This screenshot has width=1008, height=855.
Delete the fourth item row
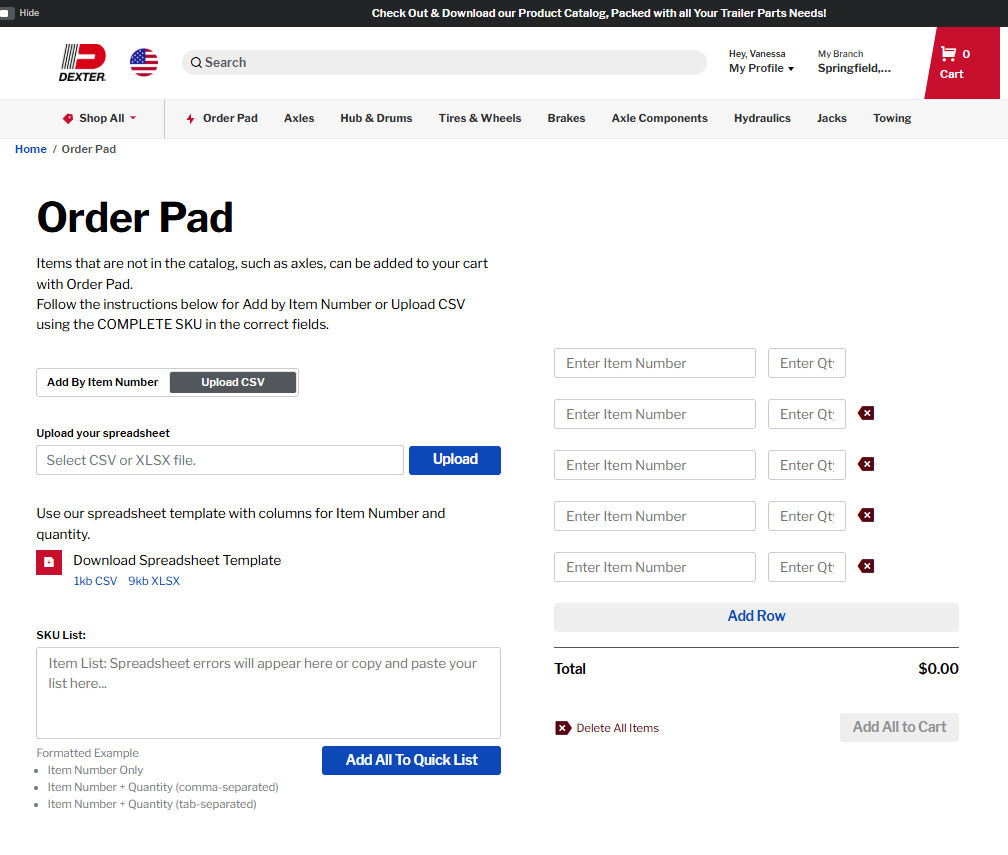pyautogui.click(x=866, y=515)
